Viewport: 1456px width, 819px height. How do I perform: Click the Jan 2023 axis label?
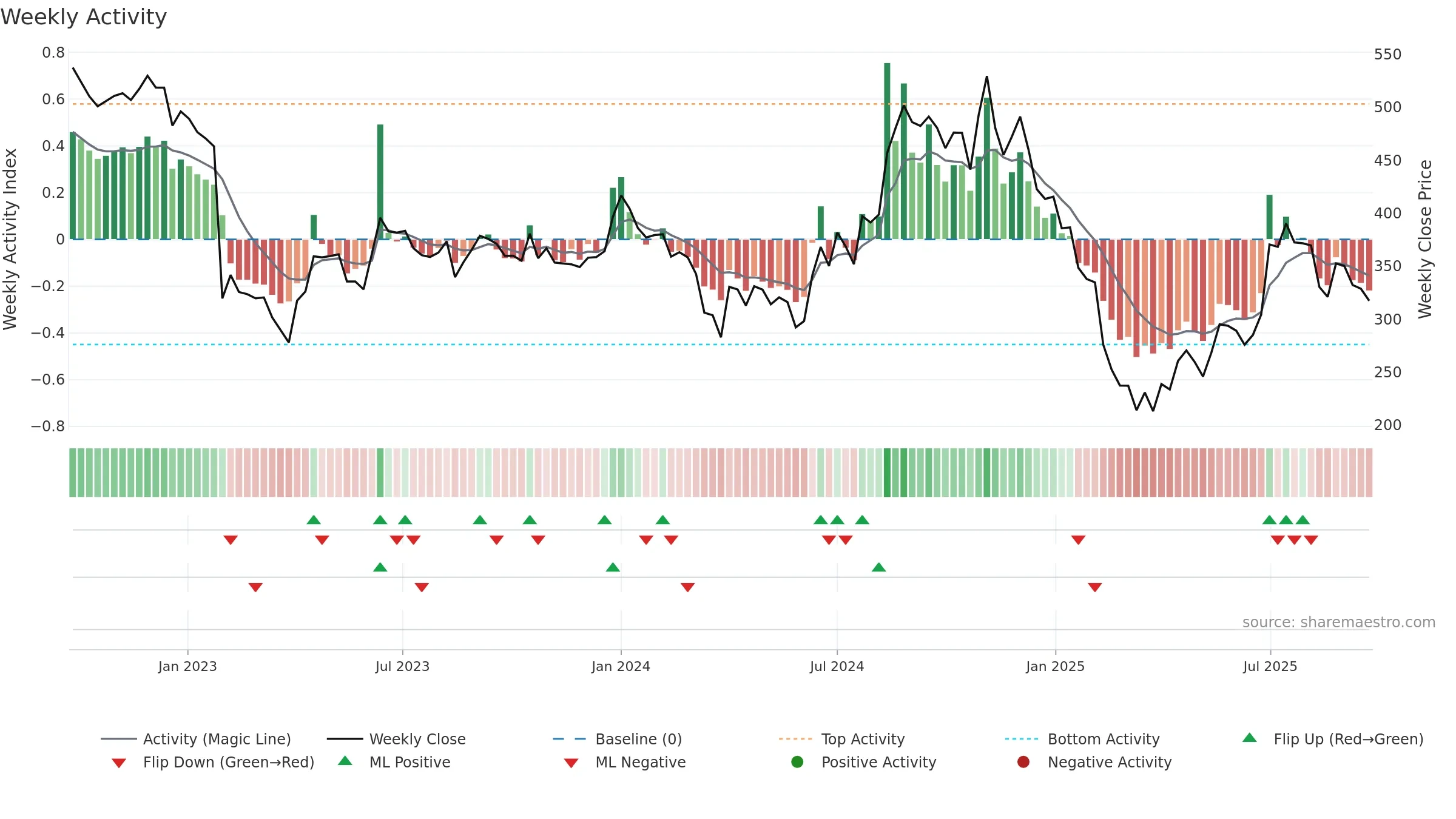point(187,666)
